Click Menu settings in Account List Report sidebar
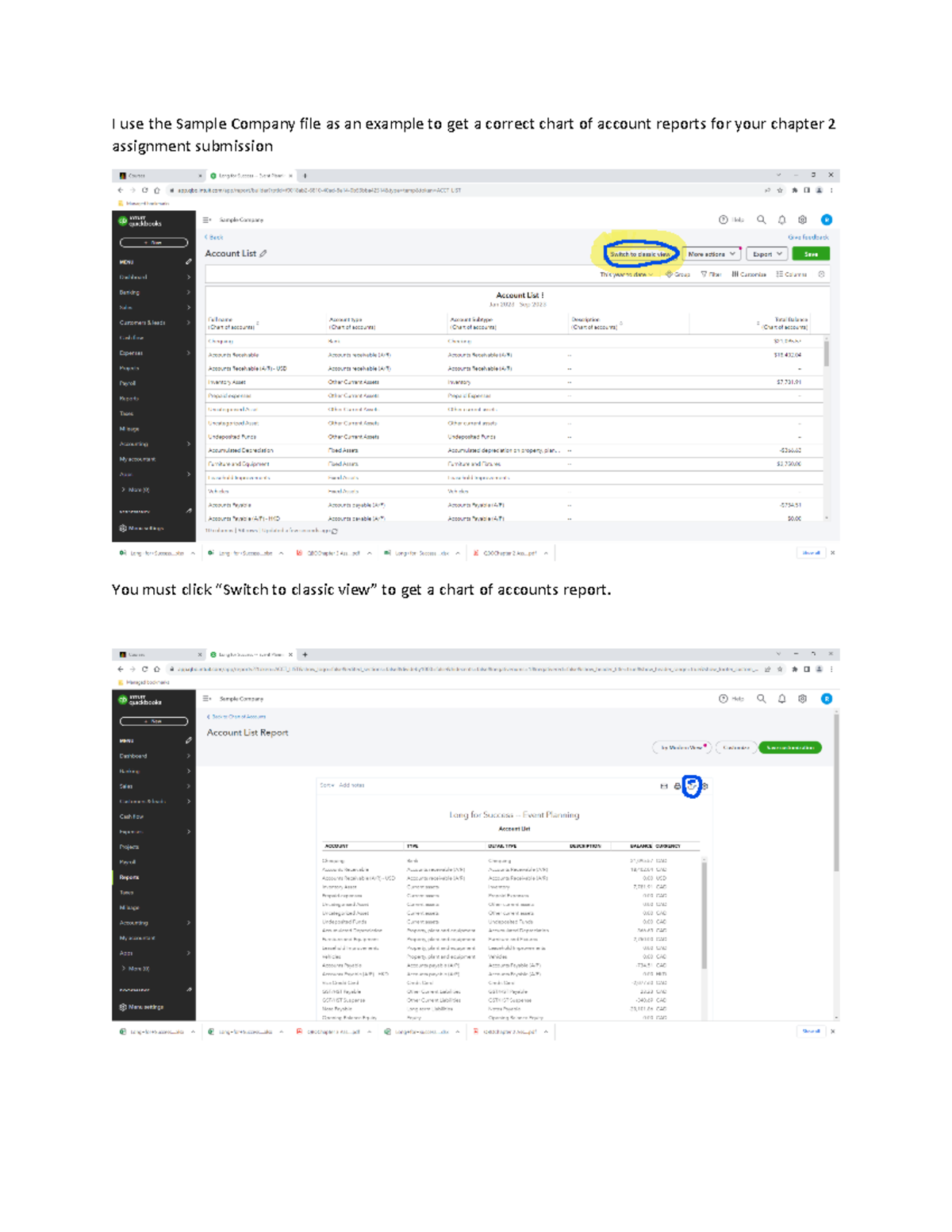The height and width of the screenshot is (1232, 952). coord(141,1007)
